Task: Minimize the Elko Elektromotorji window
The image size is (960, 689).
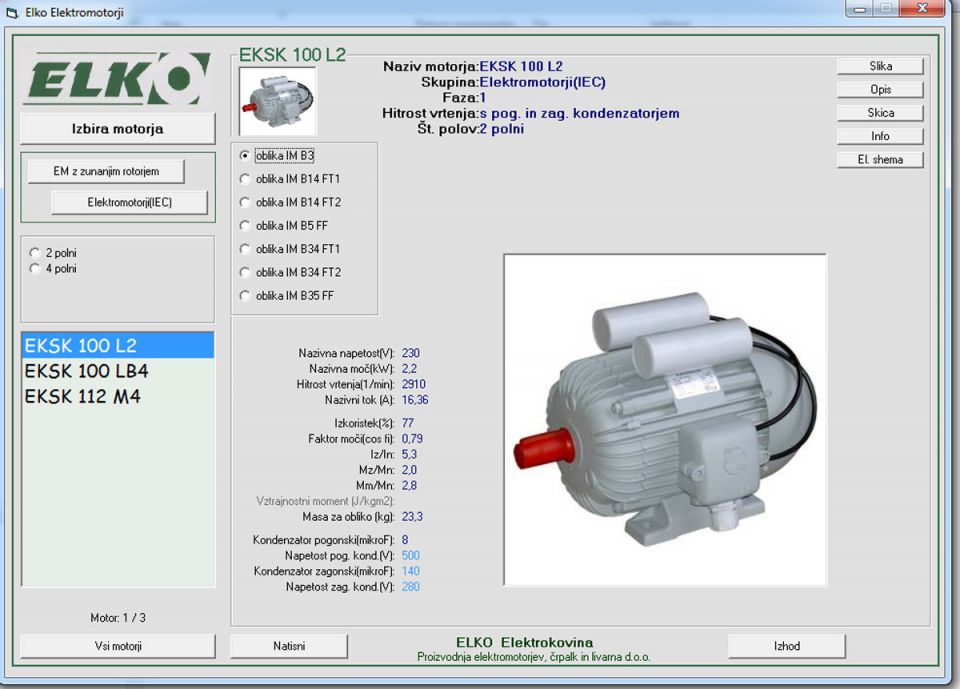Action: (x=859, y=9)
